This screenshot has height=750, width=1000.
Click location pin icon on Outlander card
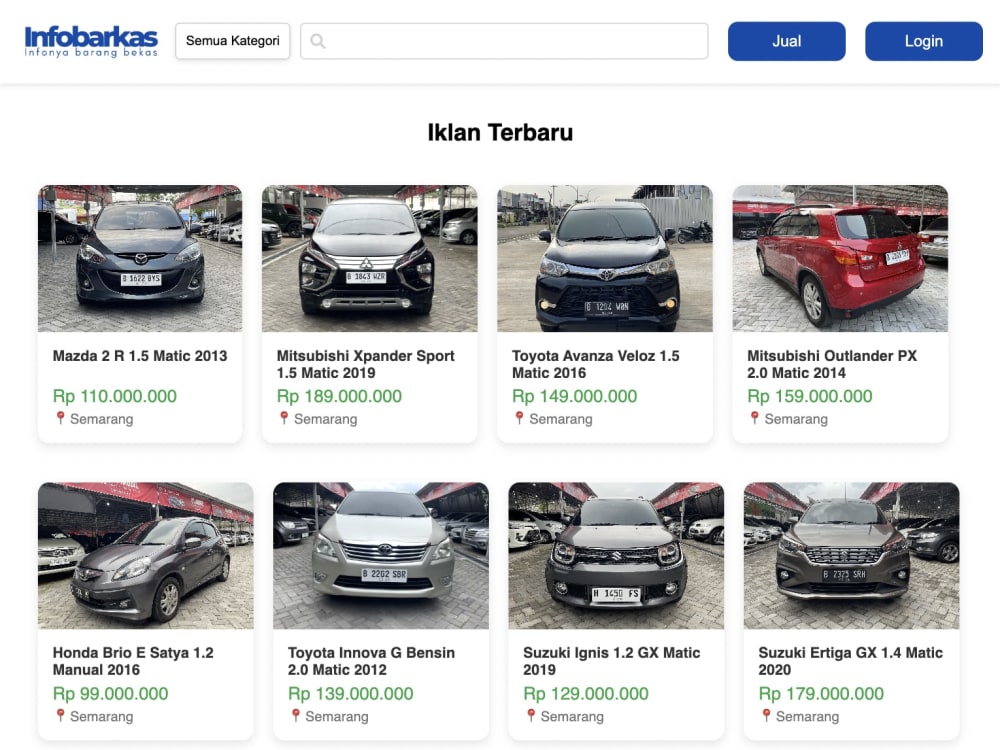pyautogui.click(x=754, y=418)
